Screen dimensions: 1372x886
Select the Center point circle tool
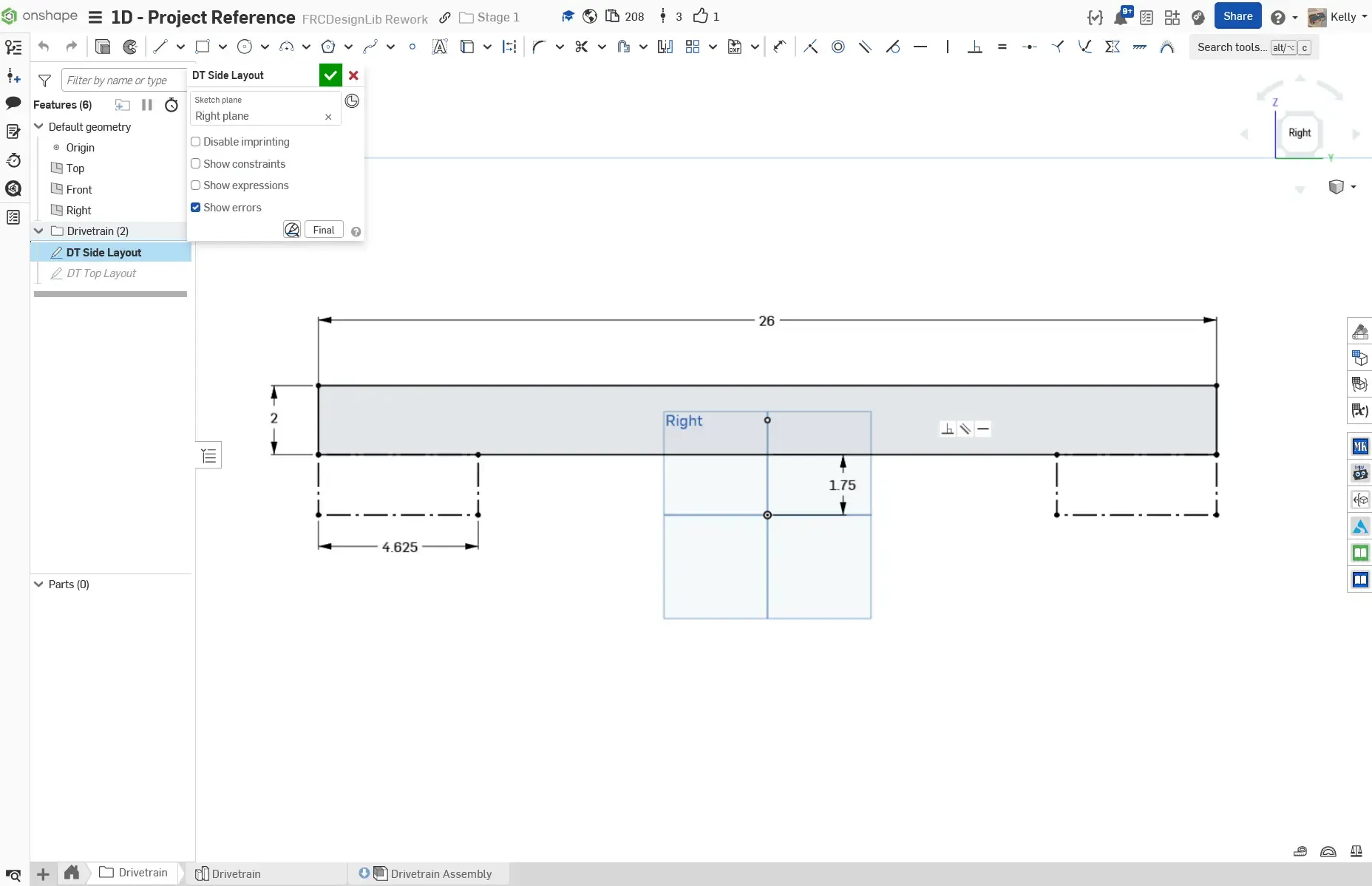click(x=245, y=47)
